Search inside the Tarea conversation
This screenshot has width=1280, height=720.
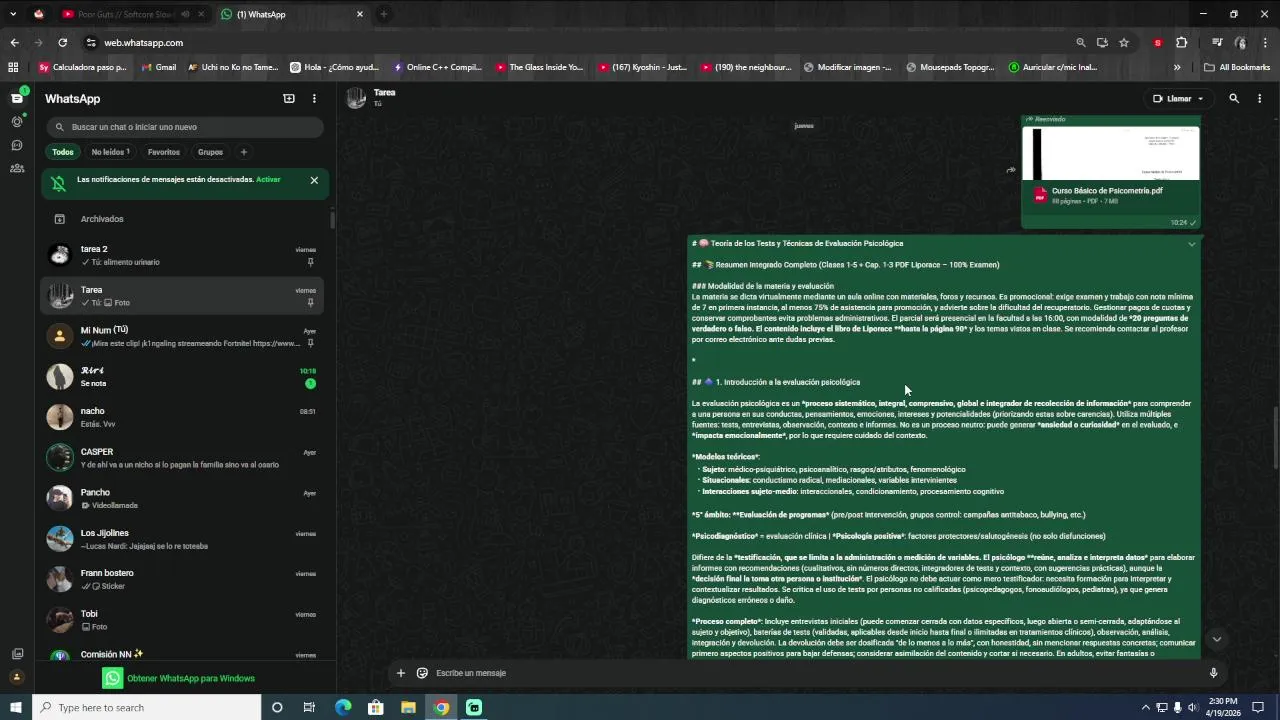tap(1234, 99)
